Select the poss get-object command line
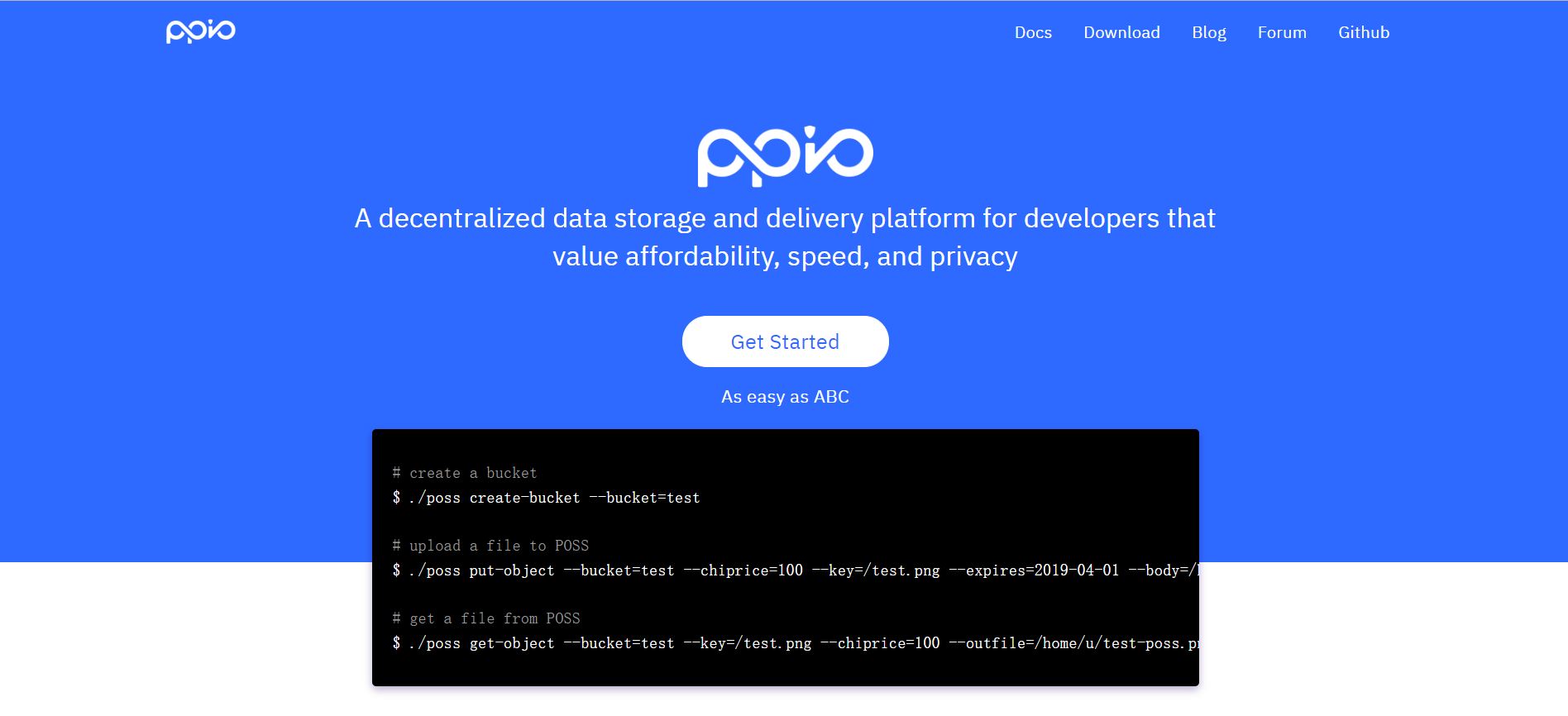This screenshot has width=1568, height=716. tap(796, 643)
